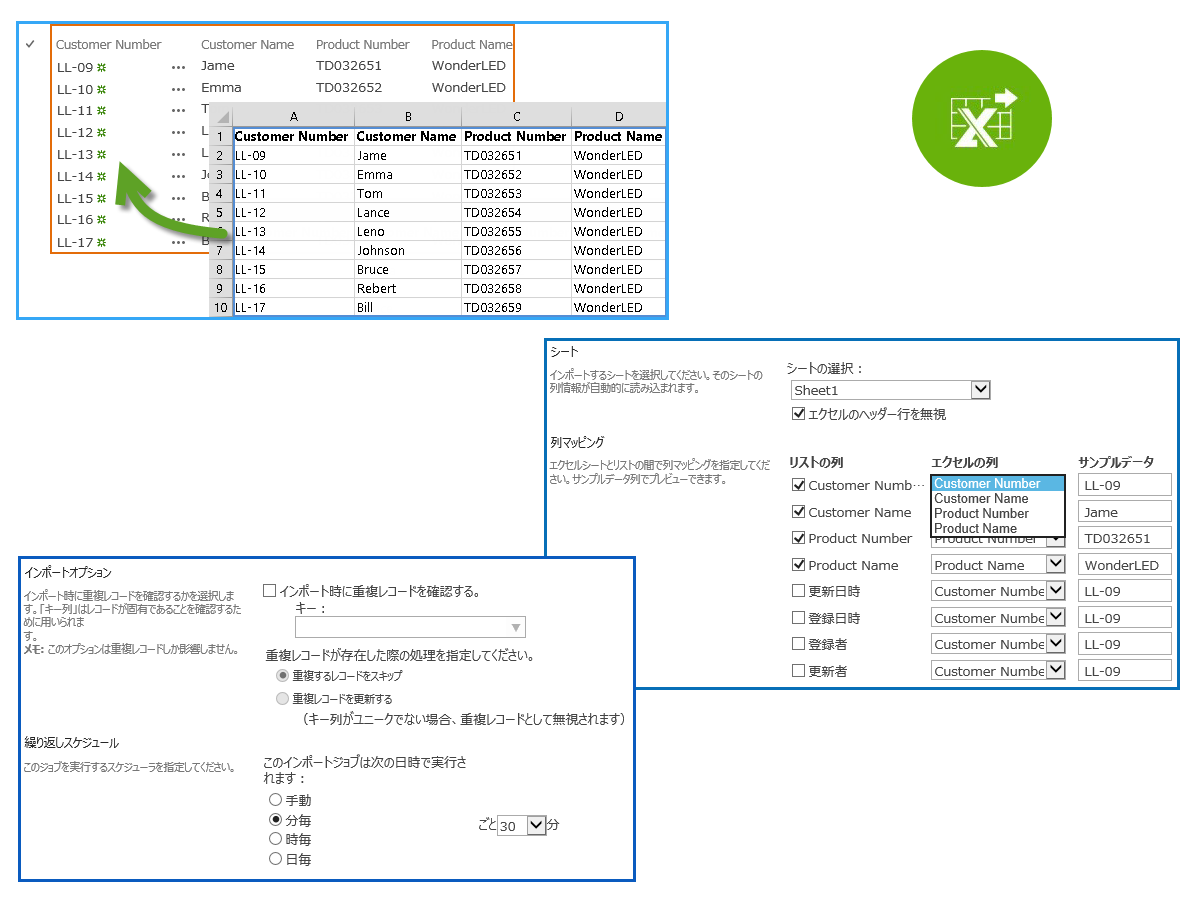Open the ellipsis menu beside LL-10
This screenshot has height=900, width=1200.
(178, 89)
